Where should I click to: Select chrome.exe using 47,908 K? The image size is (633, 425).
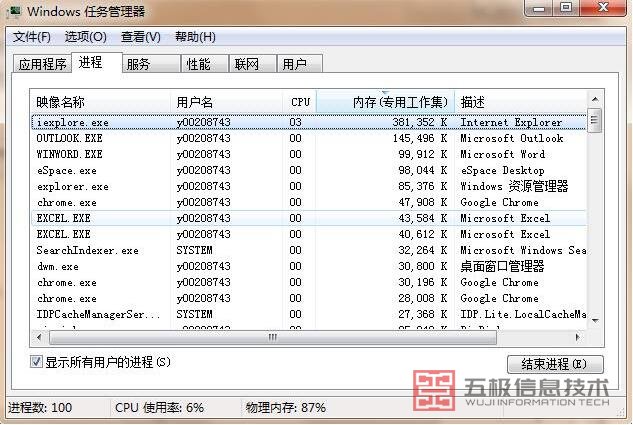click(x=309, y=202)
